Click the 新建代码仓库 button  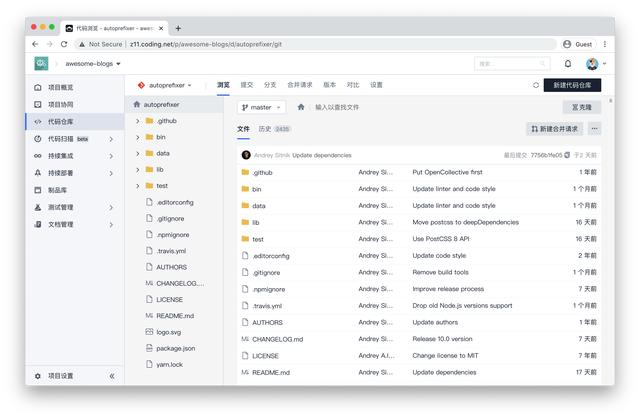click(x=572, y=85)
